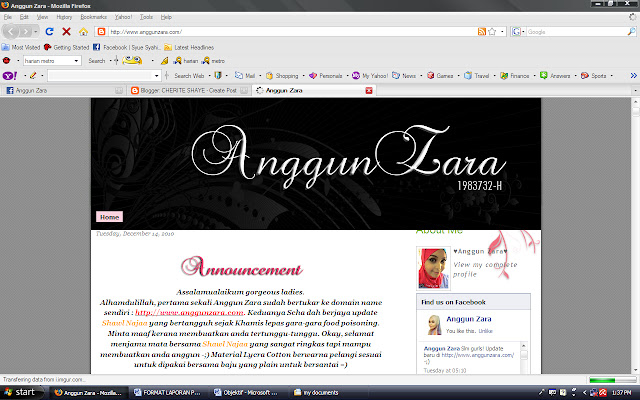
Task: Open Yahoo Personals toolbar button
Action: coord(326,76)
